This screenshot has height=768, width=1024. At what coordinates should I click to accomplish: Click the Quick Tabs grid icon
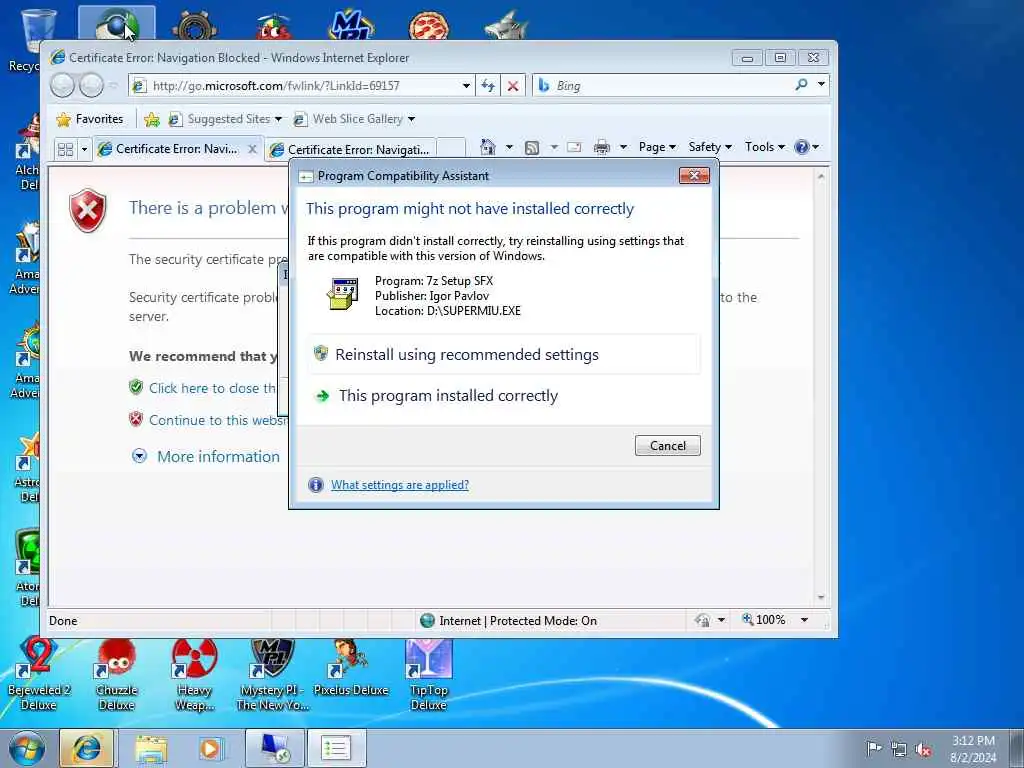click(65, 150)
